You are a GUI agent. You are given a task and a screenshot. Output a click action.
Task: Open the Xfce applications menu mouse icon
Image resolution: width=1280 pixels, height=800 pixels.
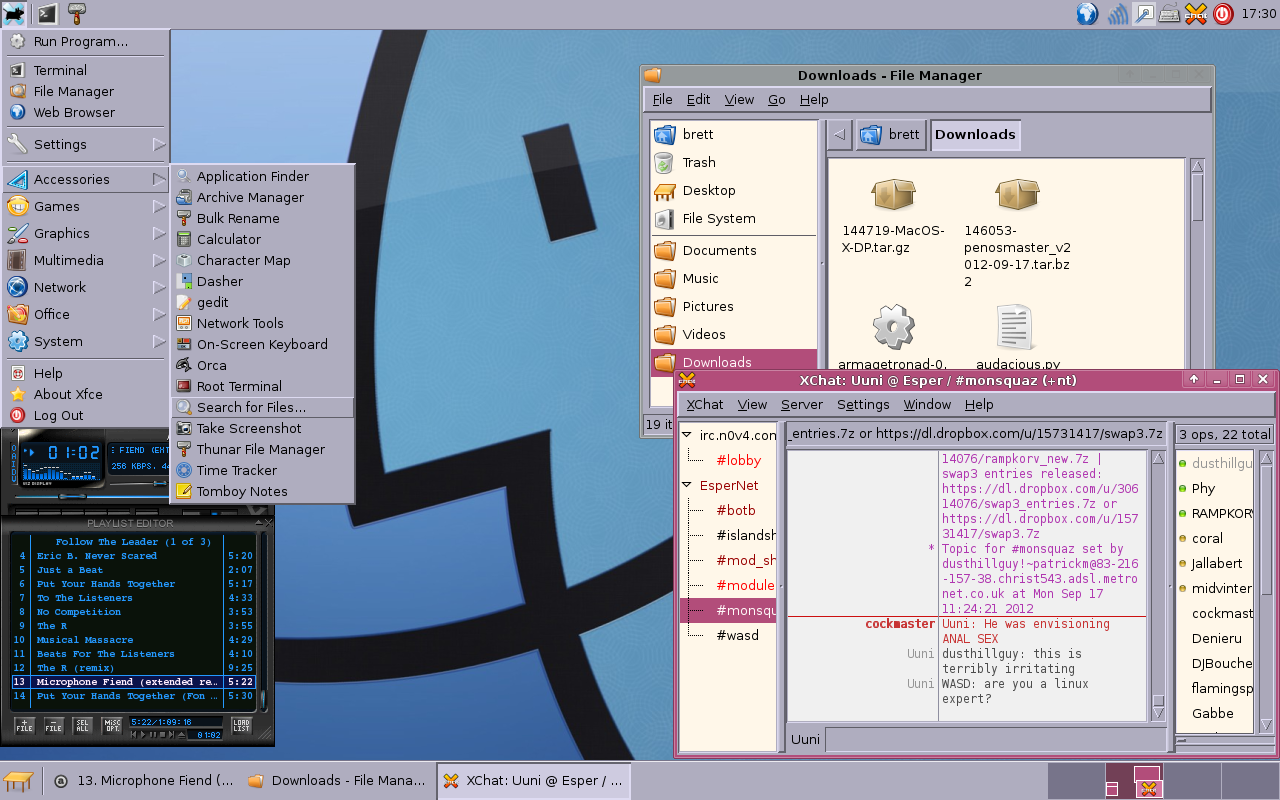click(14, 14)
